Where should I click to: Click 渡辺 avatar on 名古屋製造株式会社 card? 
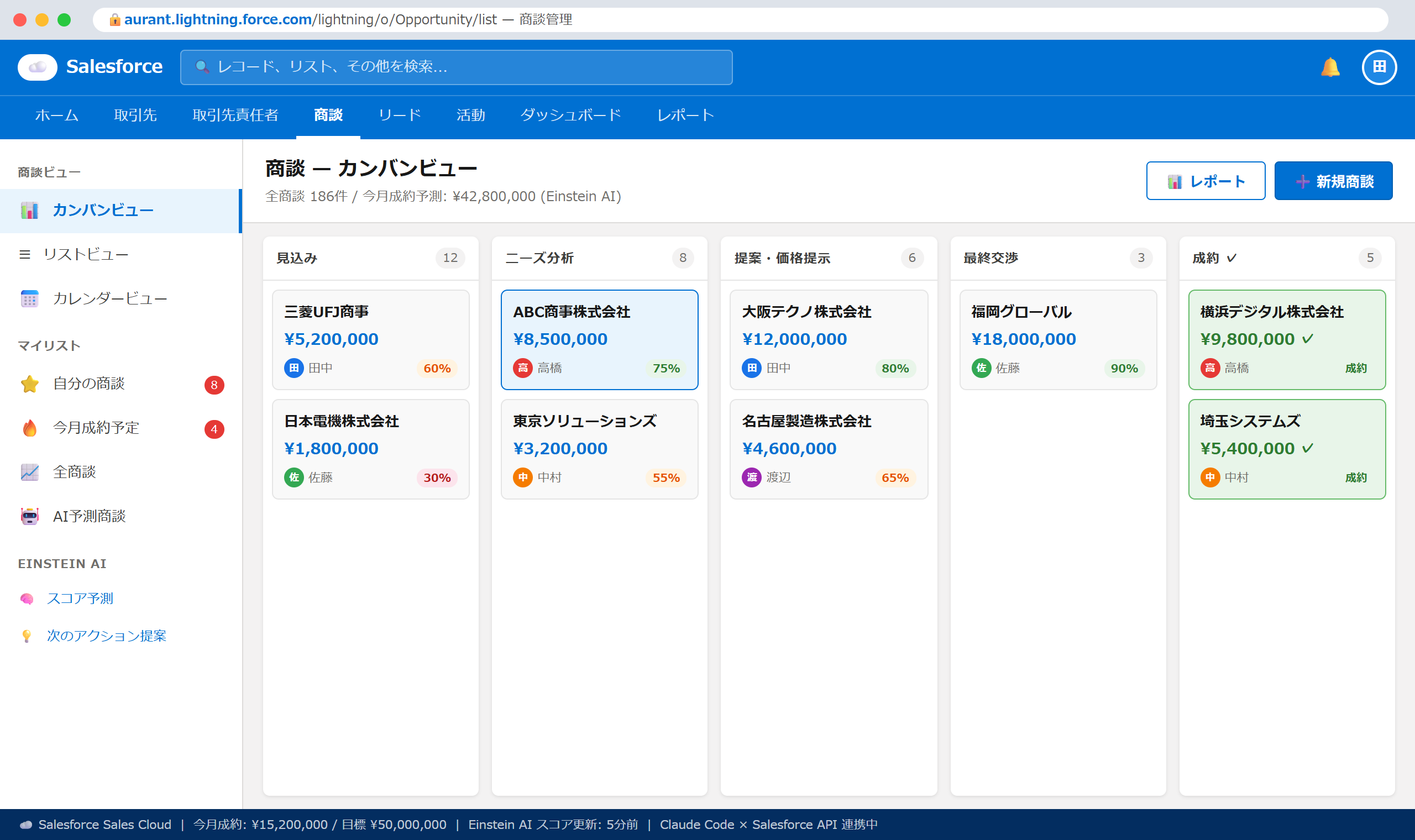click(752, 477)
